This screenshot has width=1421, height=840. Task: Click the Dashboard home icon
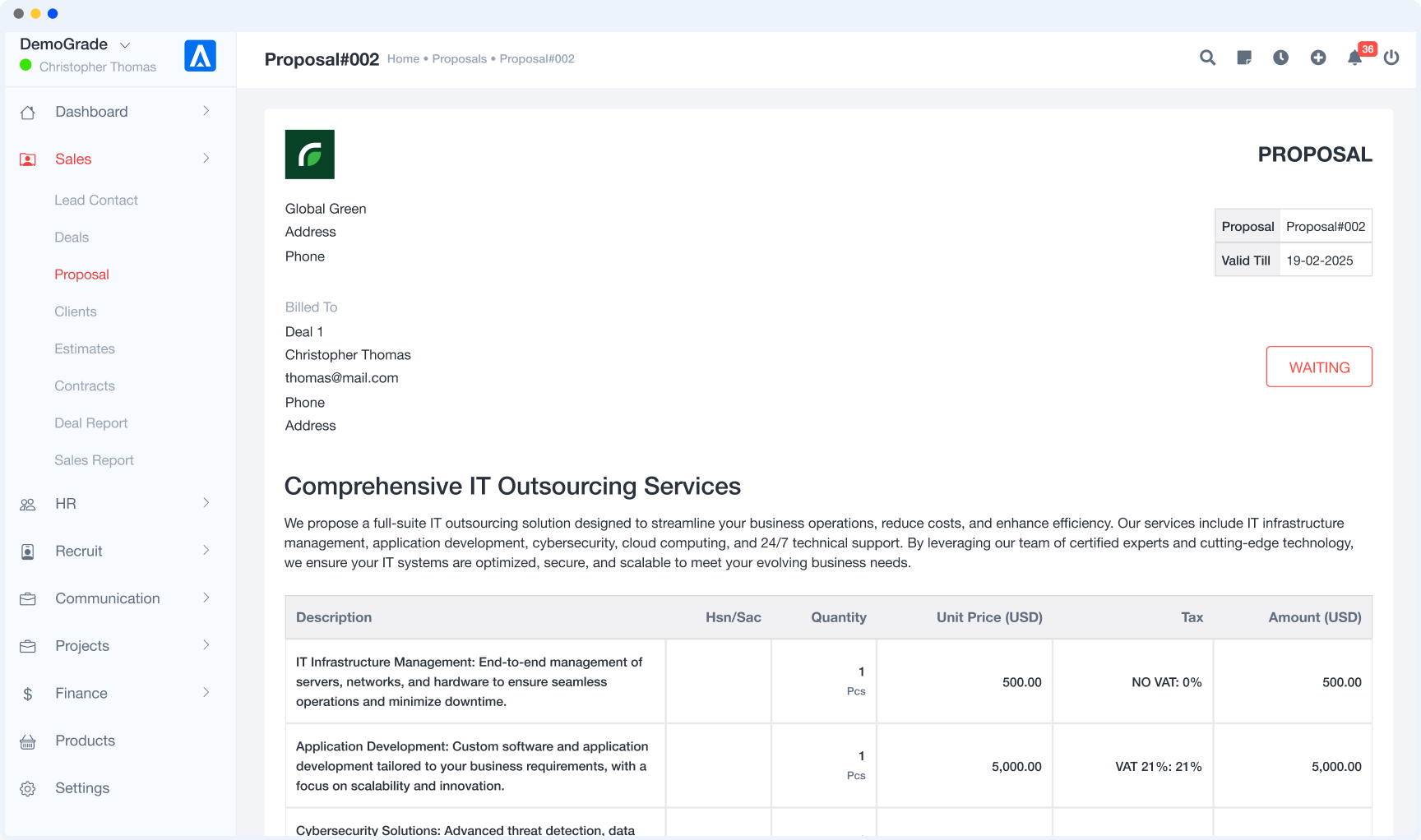(x=28, y=113)
